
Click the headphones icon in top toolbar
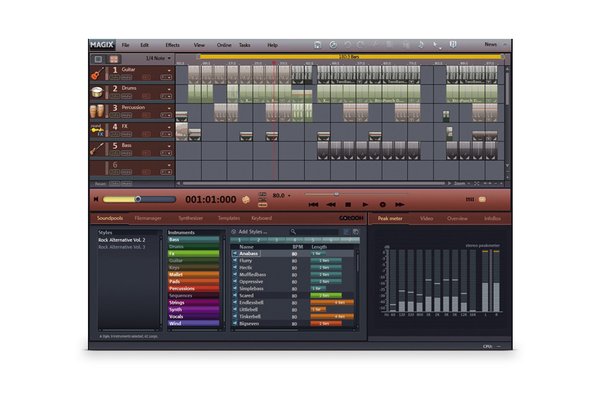(x=317, y=45)
